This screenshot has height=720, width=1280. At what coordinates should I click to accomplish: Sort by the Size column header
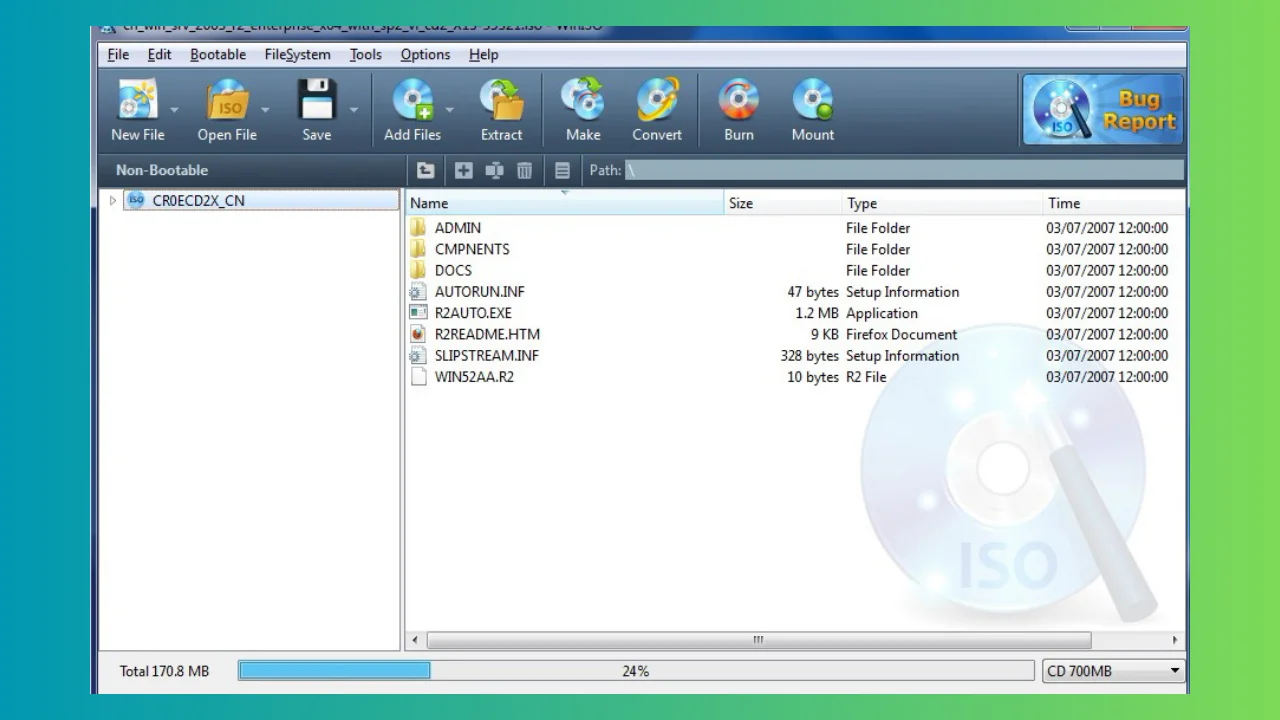(x=783, y=203)
